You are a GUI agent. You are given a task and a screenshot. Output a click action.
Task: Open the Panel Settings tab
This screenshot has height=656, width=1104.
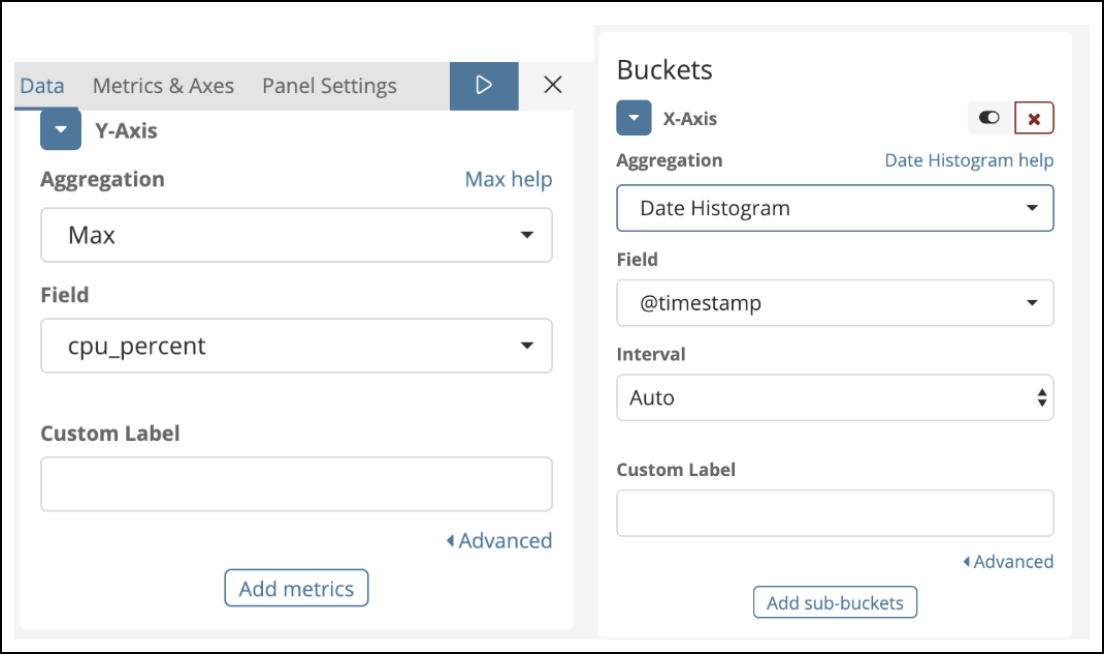pos(329,86)
